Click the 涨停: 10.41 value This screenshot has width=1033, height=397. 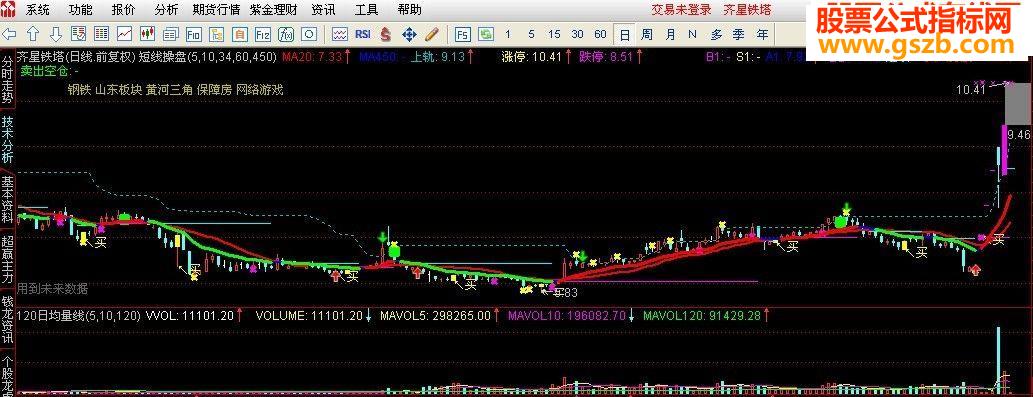[532, 57]
